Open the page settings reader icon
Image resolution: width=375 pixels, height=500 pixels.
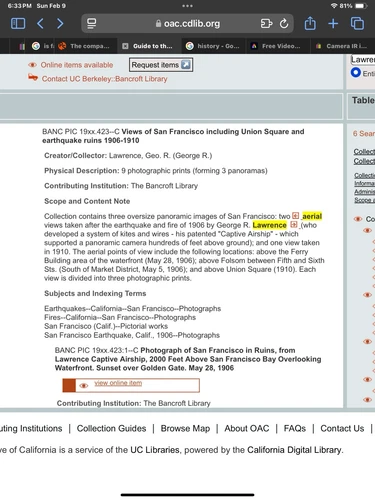[91, 24]
